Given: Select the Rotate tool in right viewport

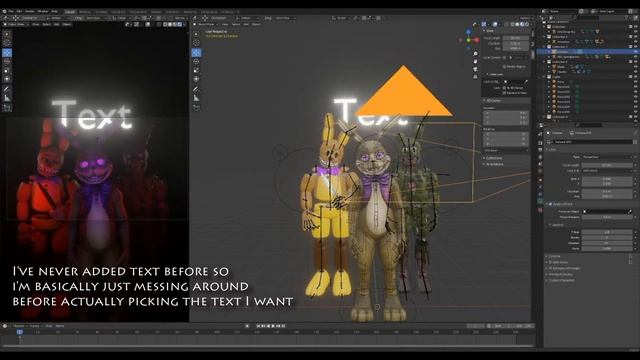Looking at the screenshot, I should tap(196, 62).
